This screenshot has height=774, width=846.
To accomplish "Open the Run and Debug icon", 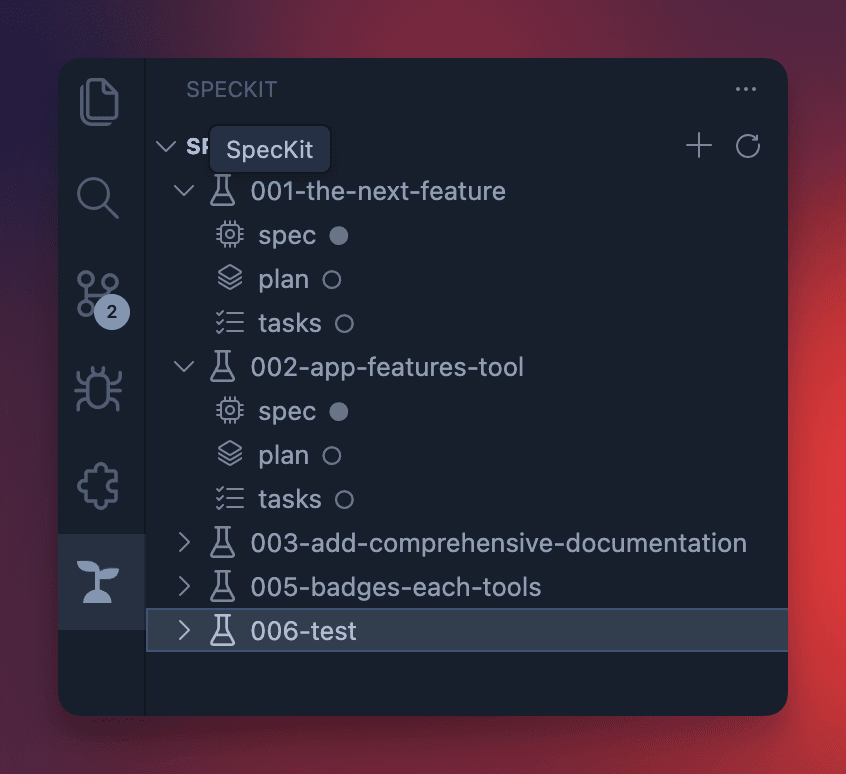I will point(99,390).
